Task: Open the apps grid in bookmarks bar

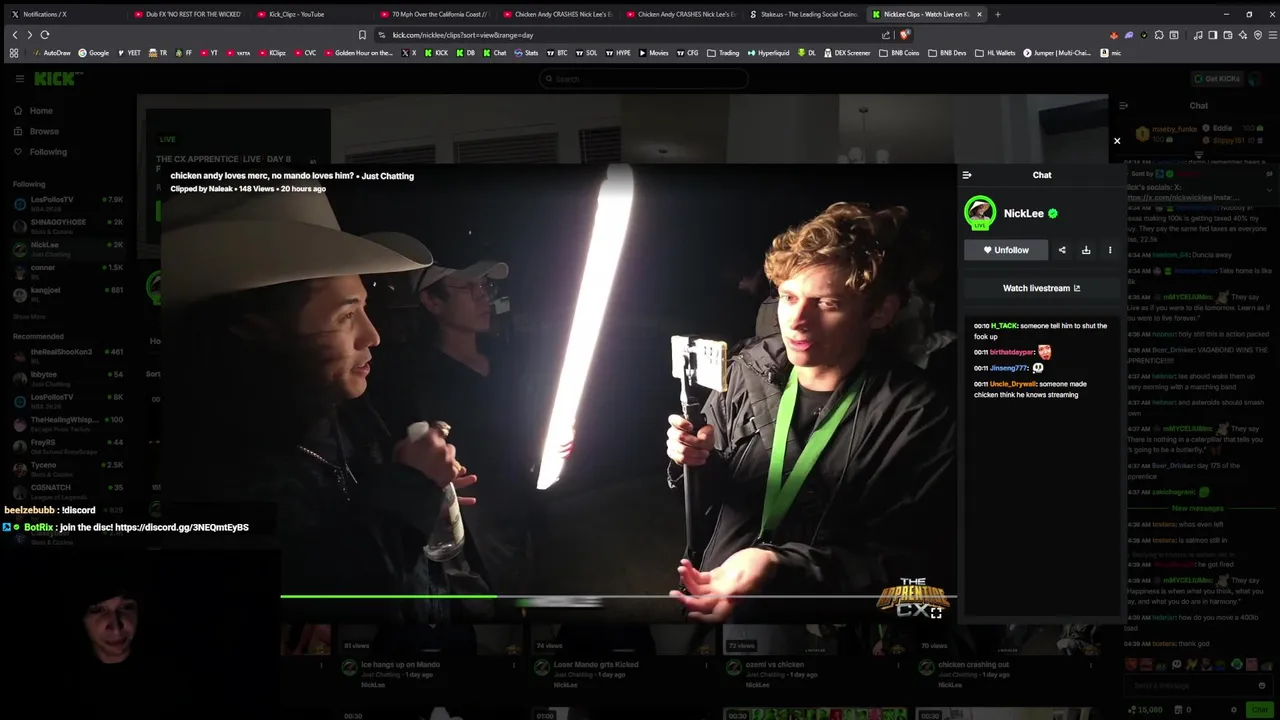Action: tap(14, 53)
